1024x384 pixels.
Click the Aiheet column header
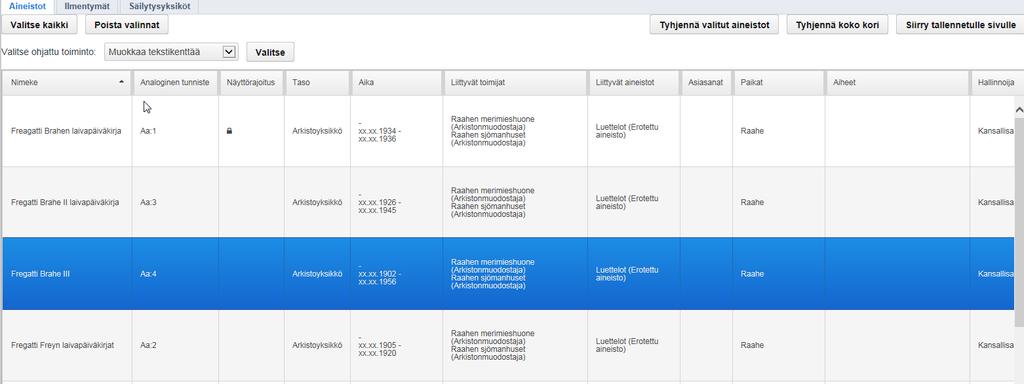(897, 83)
